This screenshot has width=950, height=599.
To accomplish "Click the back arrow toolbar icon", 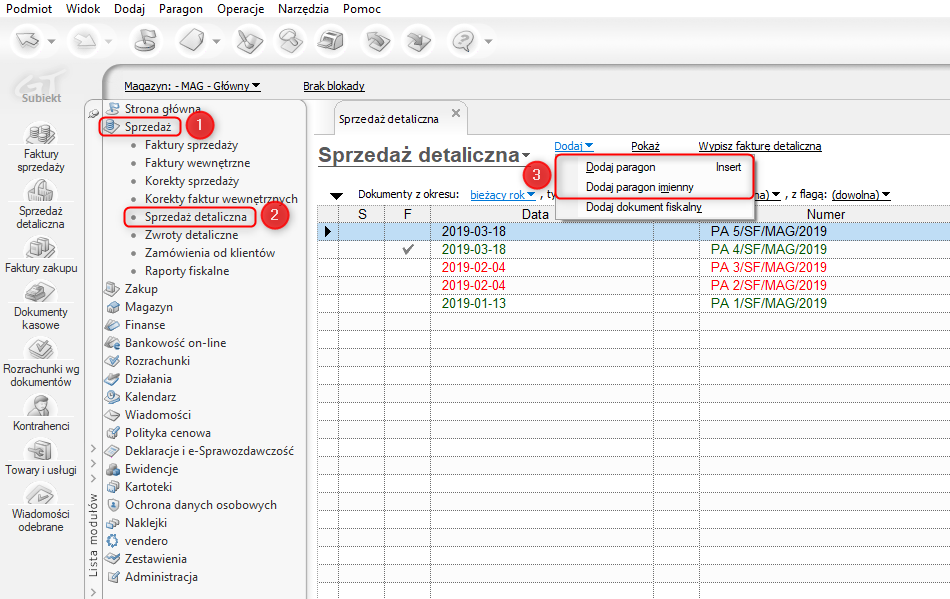I will (27, 41).
